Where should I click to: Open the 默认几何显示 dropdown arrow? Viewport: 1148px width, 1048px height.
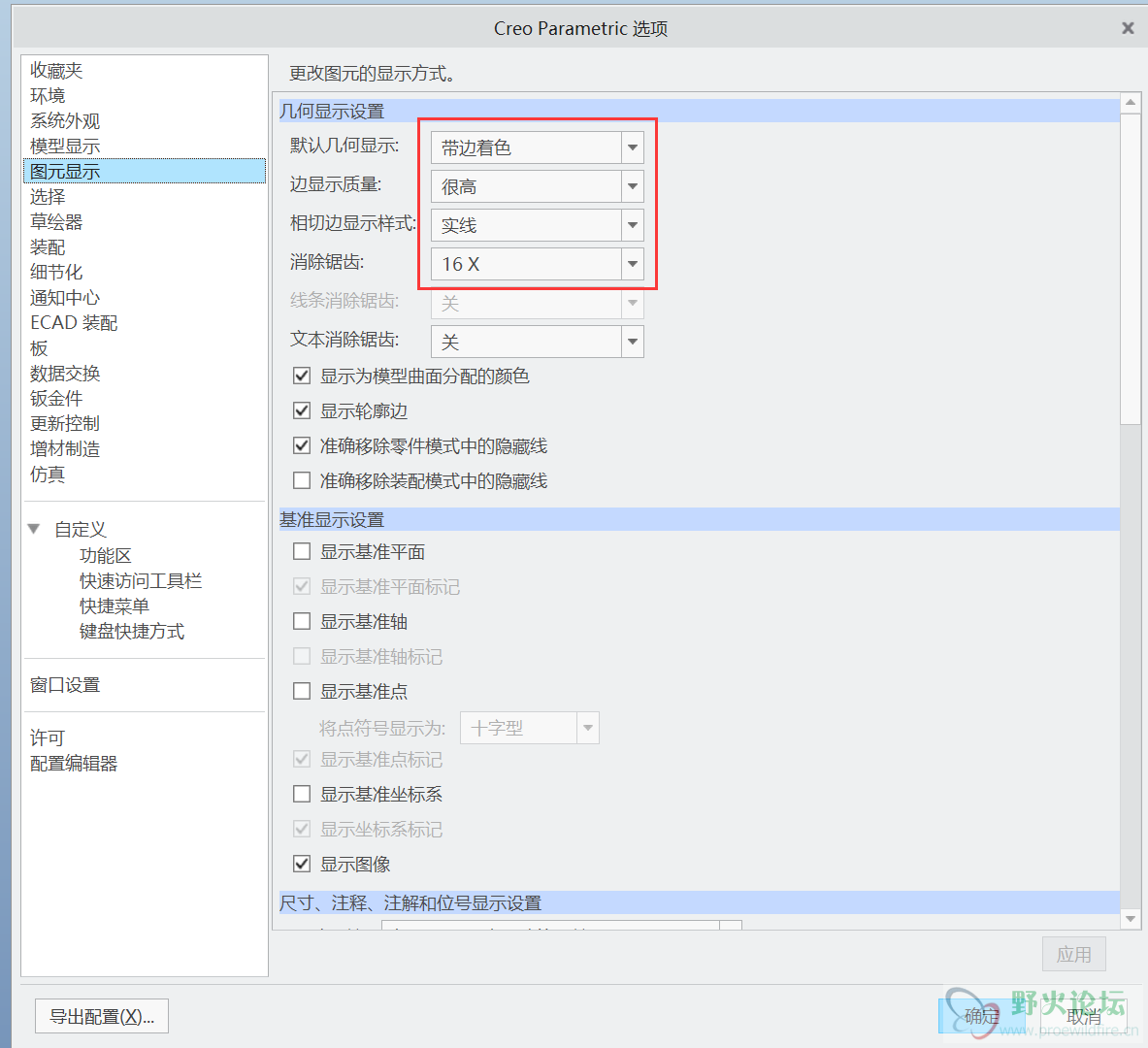[633, 147]
